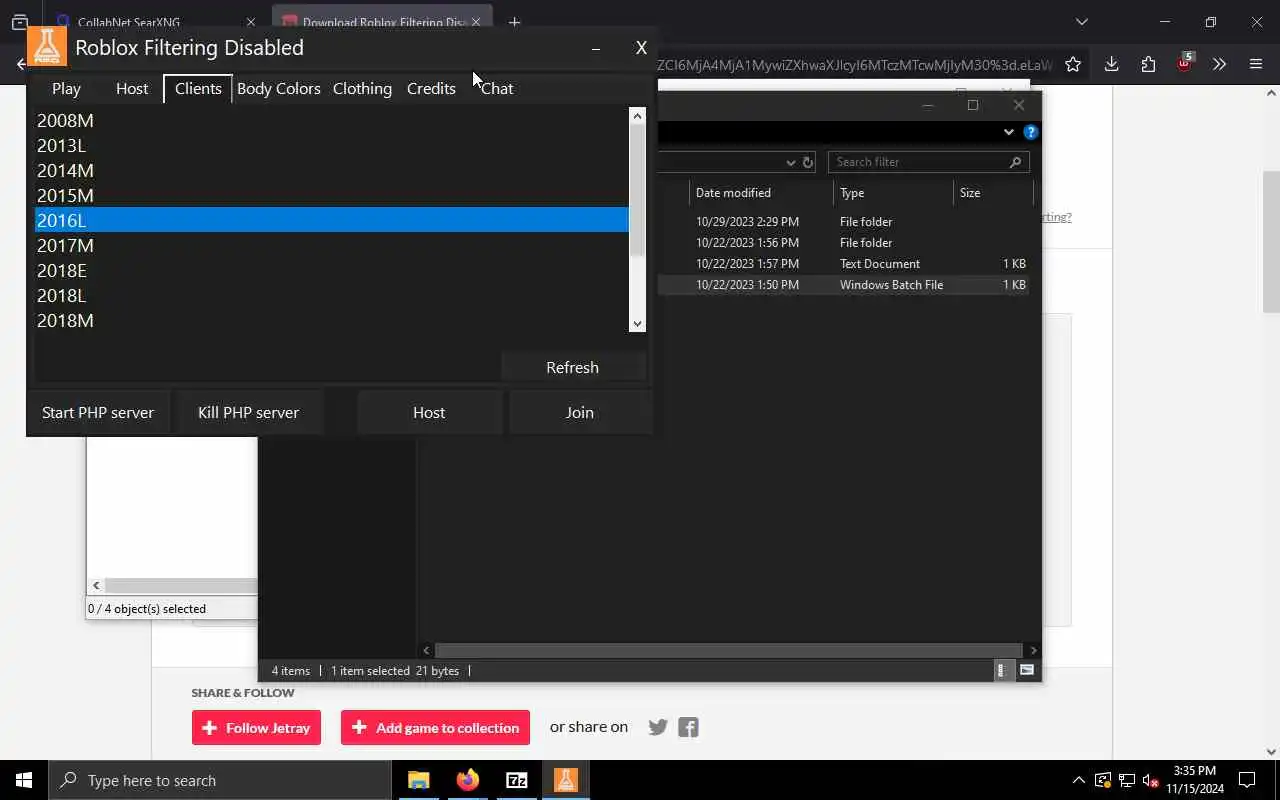
Task: Switch to the Clients tab
Action: [x=198, y=88]
